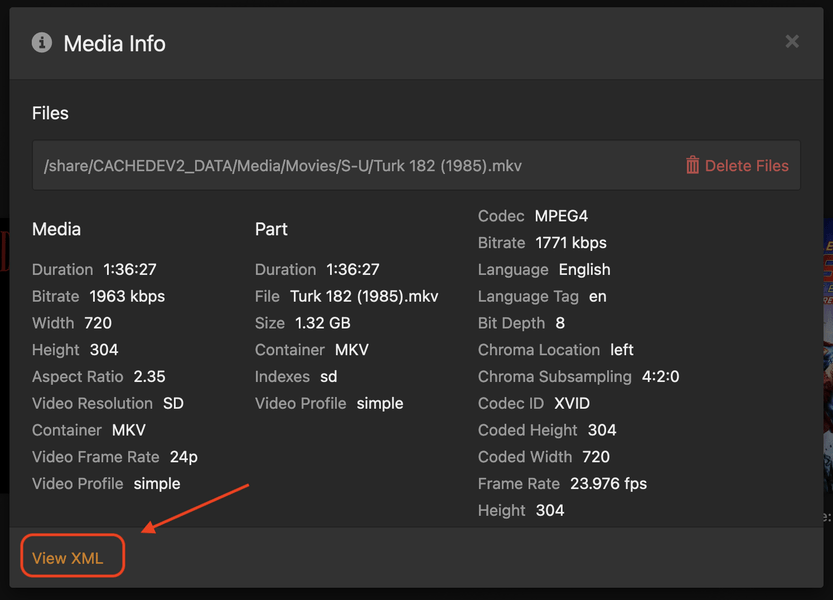Click the red trash can icon
This screenshot has height=600, width=833.
[692, 165]
